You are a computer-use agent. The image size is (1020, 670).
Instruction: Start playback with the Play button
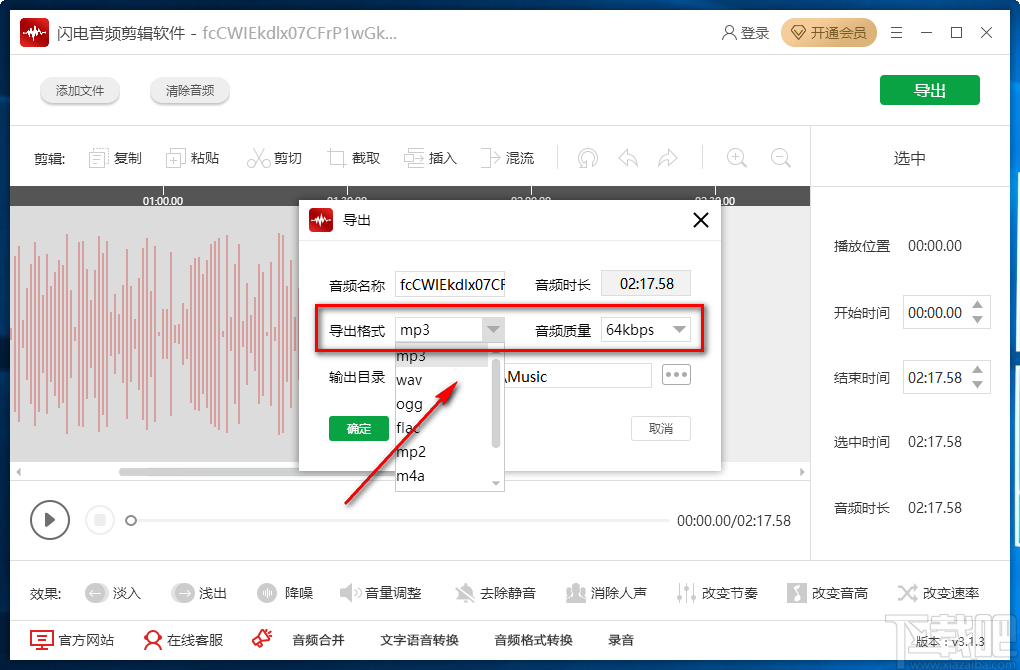tap(49, 520)
